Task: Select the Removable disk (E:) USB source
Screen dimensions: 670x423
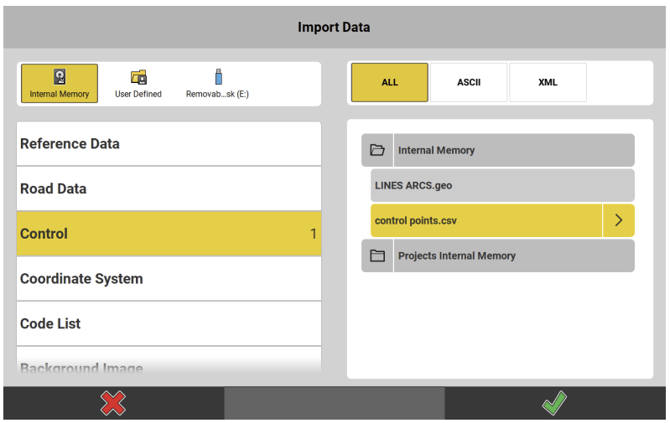Action: pyautogui.click(x=217, y=78)
